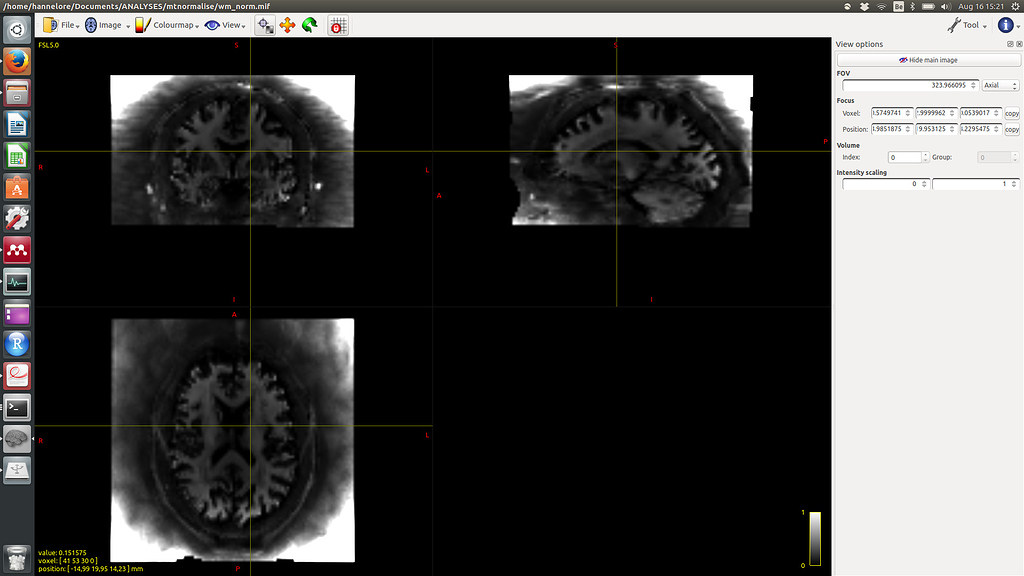Viewport: 1024px width, 576px height.
Task: Open the RStudio launcher icon
Action: point(17,345)
